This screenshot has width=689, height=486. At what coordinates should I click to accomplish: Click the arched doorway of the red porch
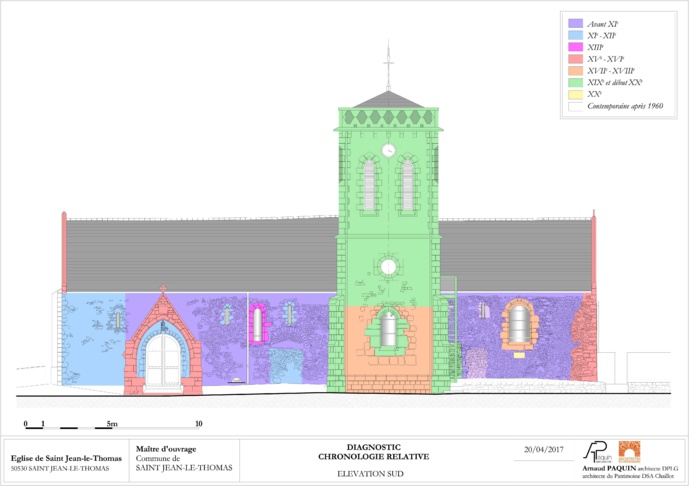164,360
